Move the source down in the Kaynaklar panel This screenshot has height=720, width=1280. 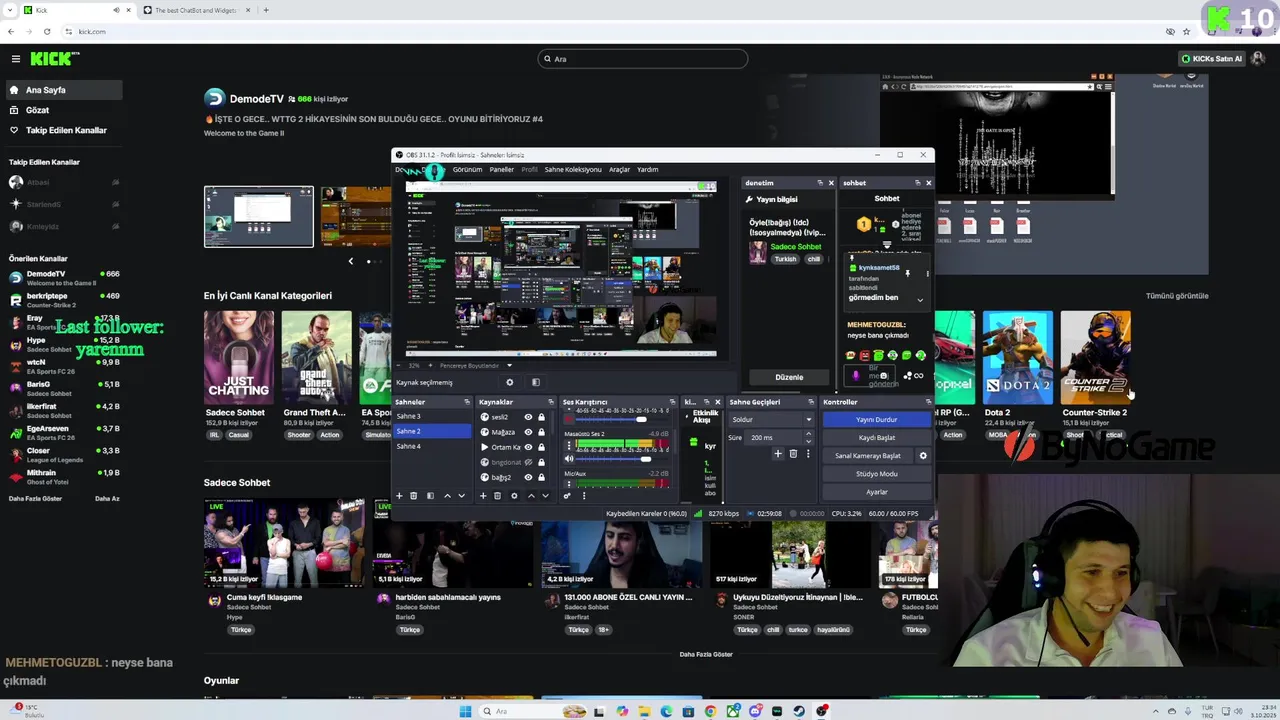(545, 496)
